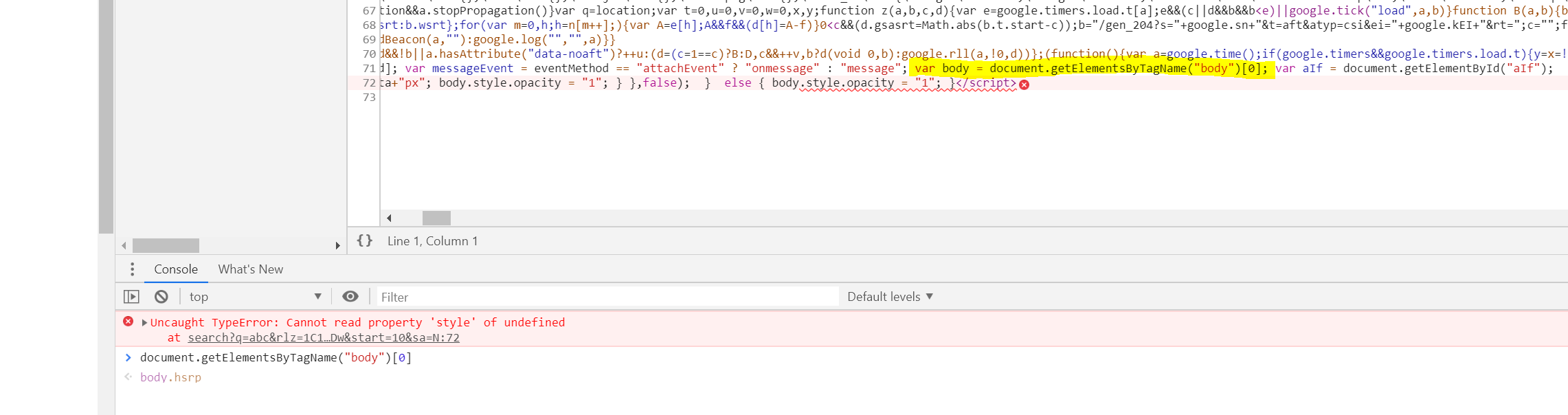
Task: Open the drawer three-dot menu
Action: click(x=132, y=269)
